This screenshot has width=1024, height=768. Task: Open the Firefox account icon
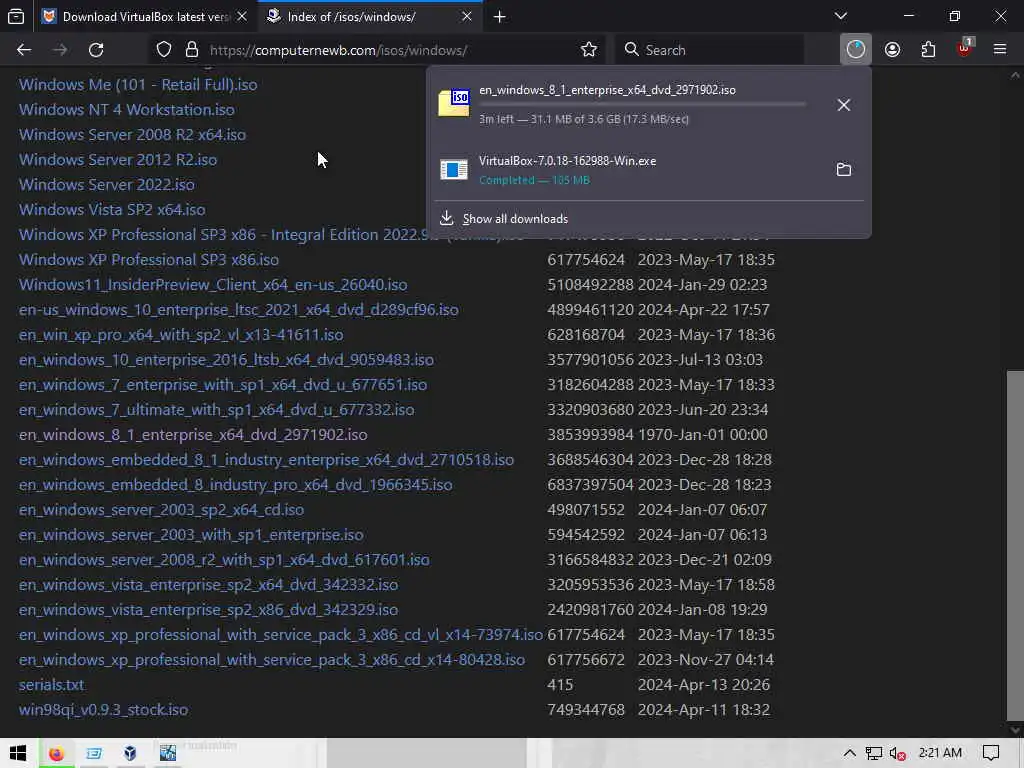pos(892,50)
